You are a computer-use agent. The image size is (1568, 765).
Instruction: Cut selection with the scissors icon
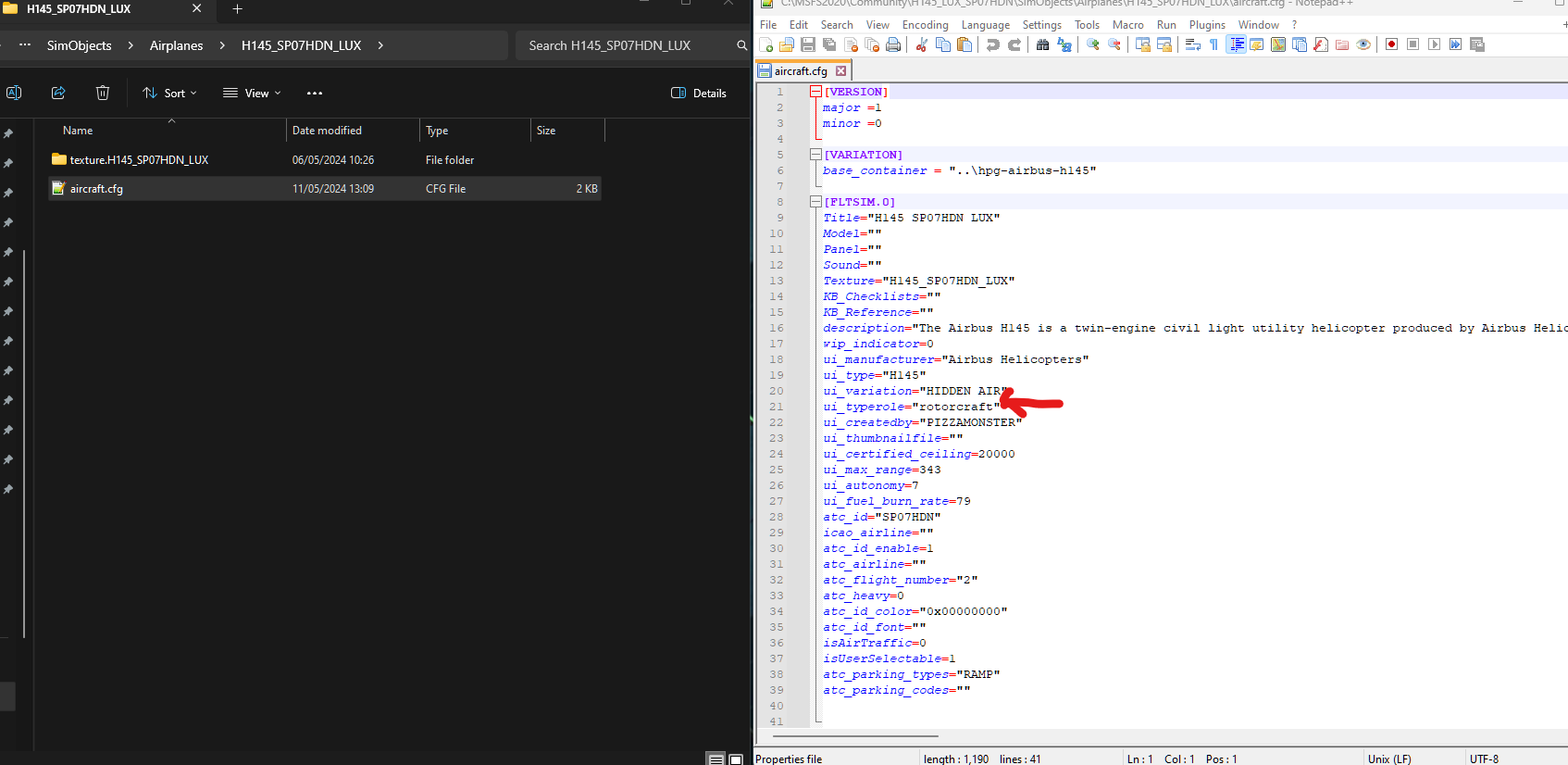[x=921, y=44]
